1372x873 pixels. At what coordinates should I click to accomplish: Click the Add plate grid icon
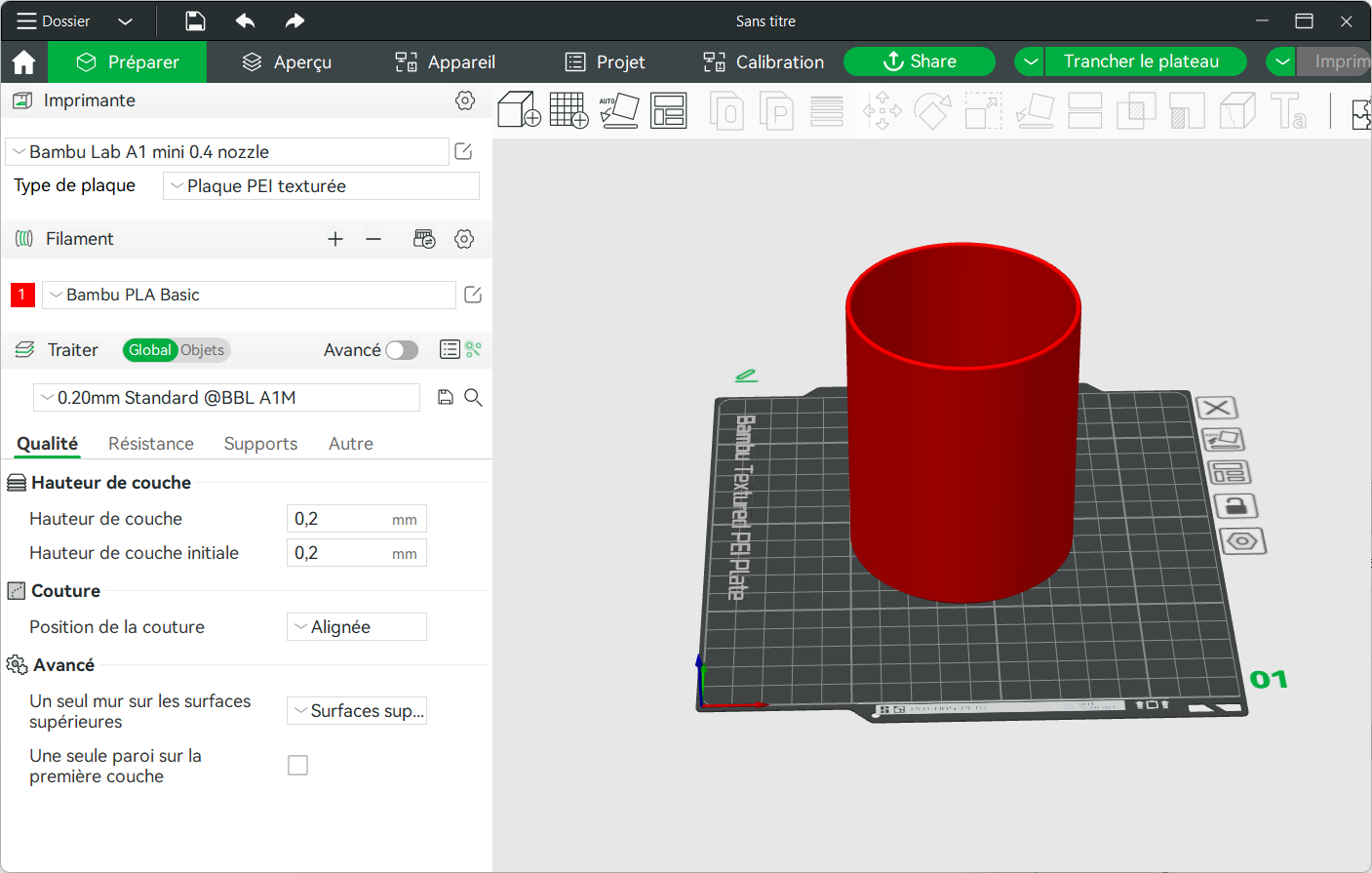coord(568,110)
